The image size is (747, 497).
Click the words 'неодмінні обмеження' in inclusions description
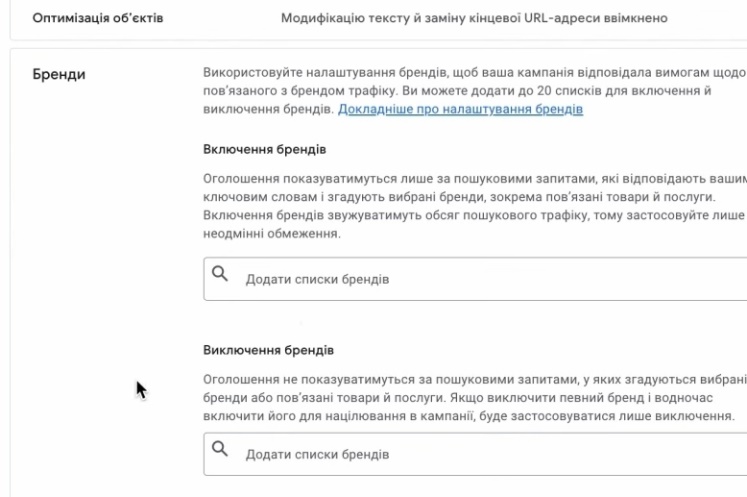pyautogui.click(x=271, y=236)
